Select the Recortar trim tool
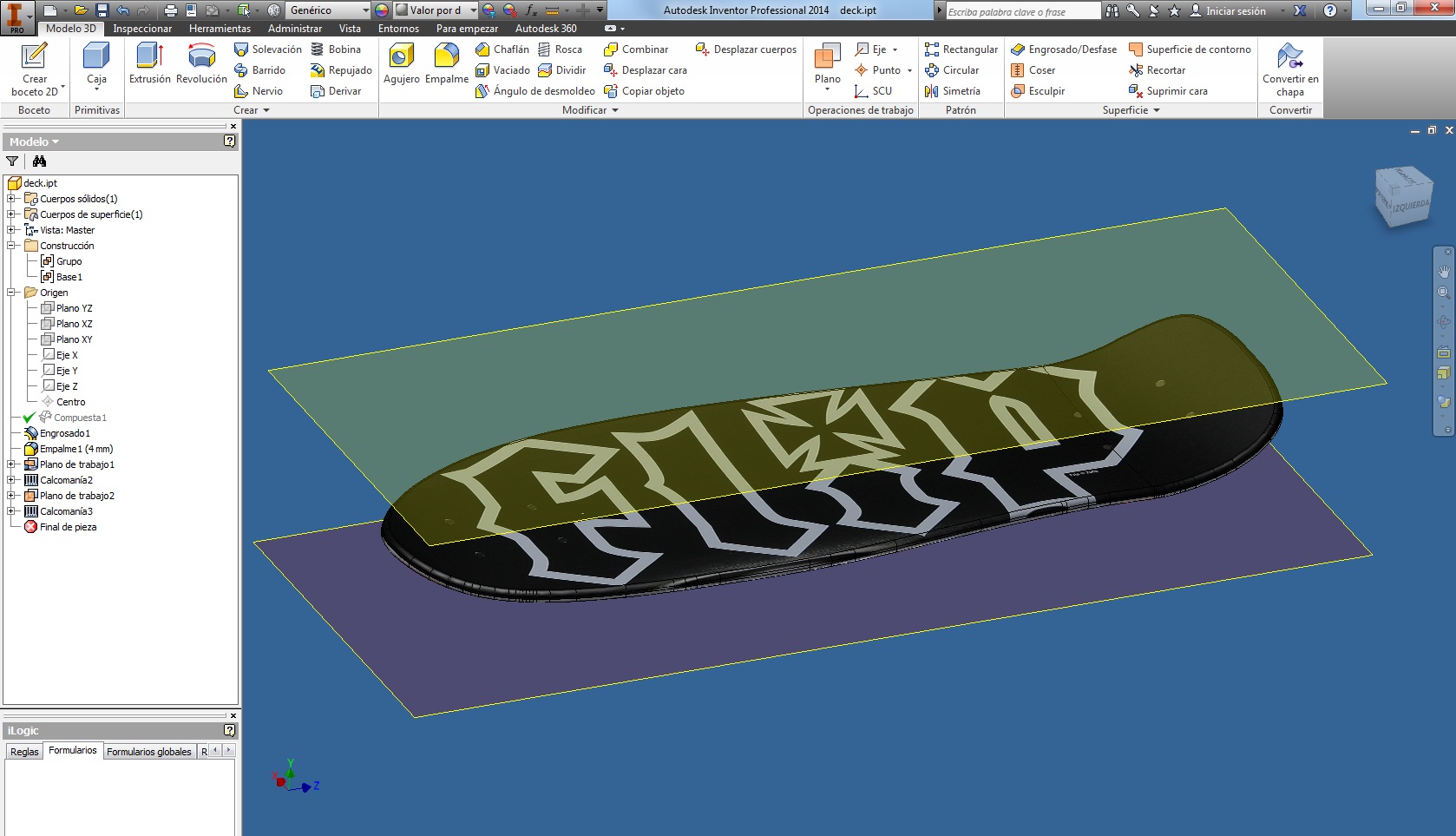 click(x=1157, y=70)
